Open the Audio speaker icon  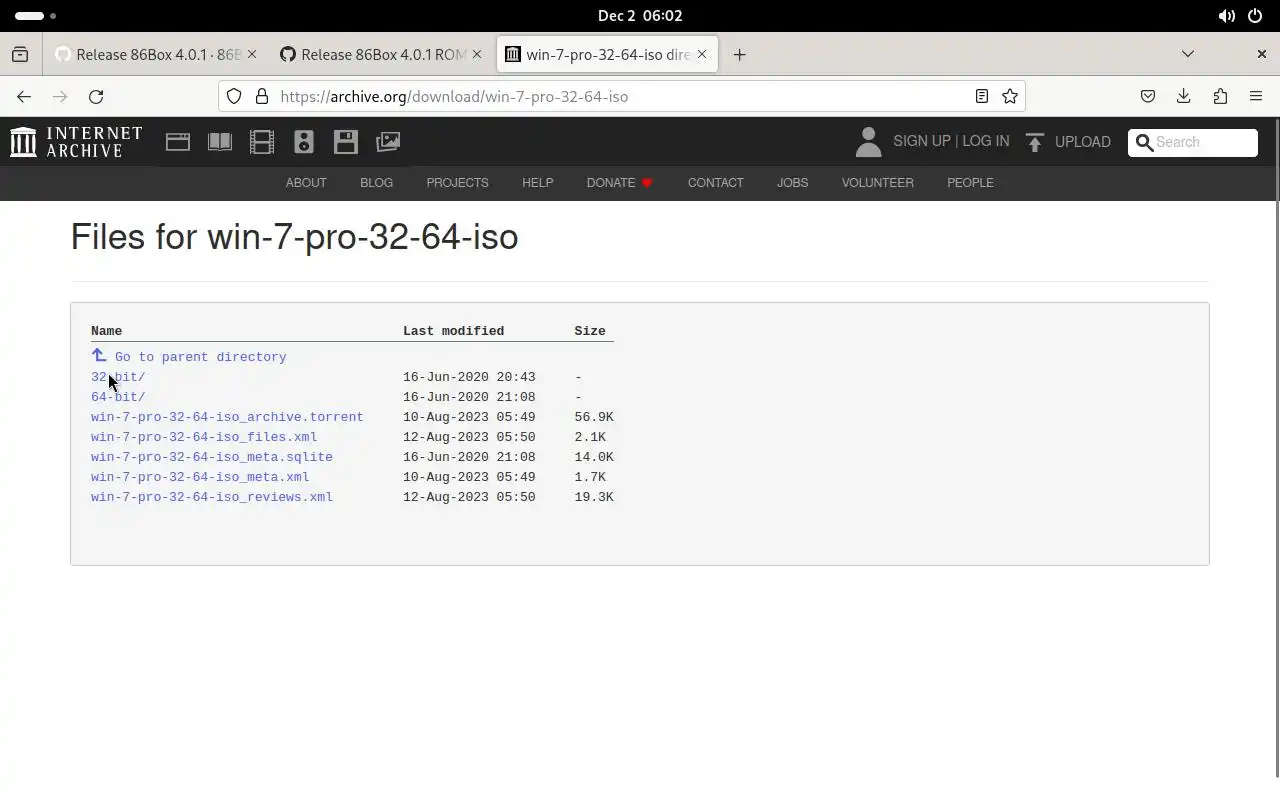pos(304,142)
